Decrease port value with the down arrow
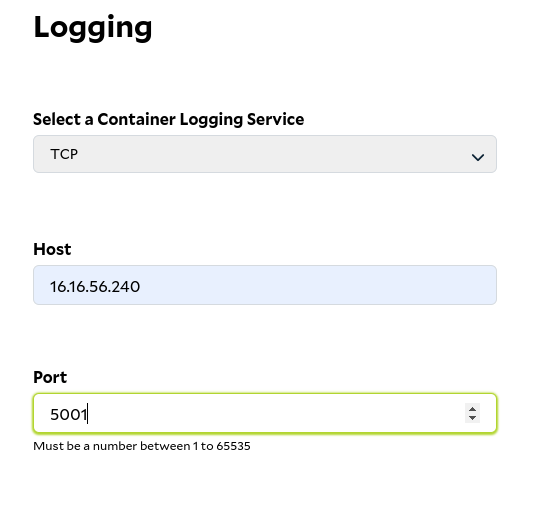 472,418
